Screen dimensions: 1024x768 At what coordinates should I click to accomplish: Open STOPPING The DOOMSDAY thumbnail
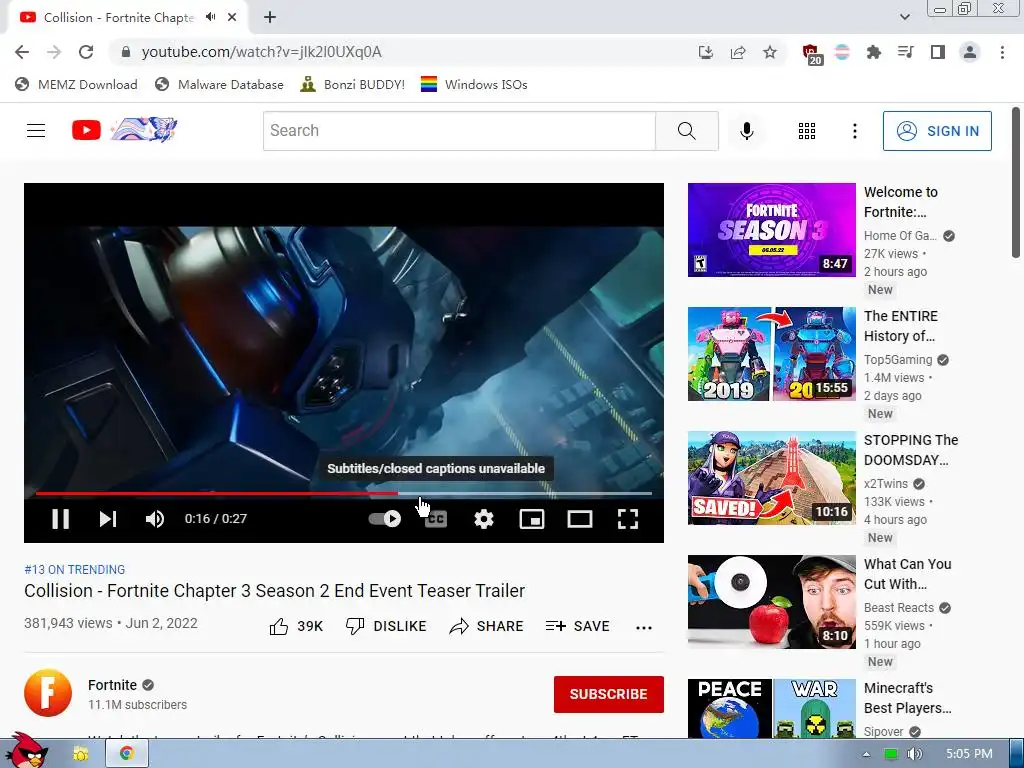click(771, 478)
